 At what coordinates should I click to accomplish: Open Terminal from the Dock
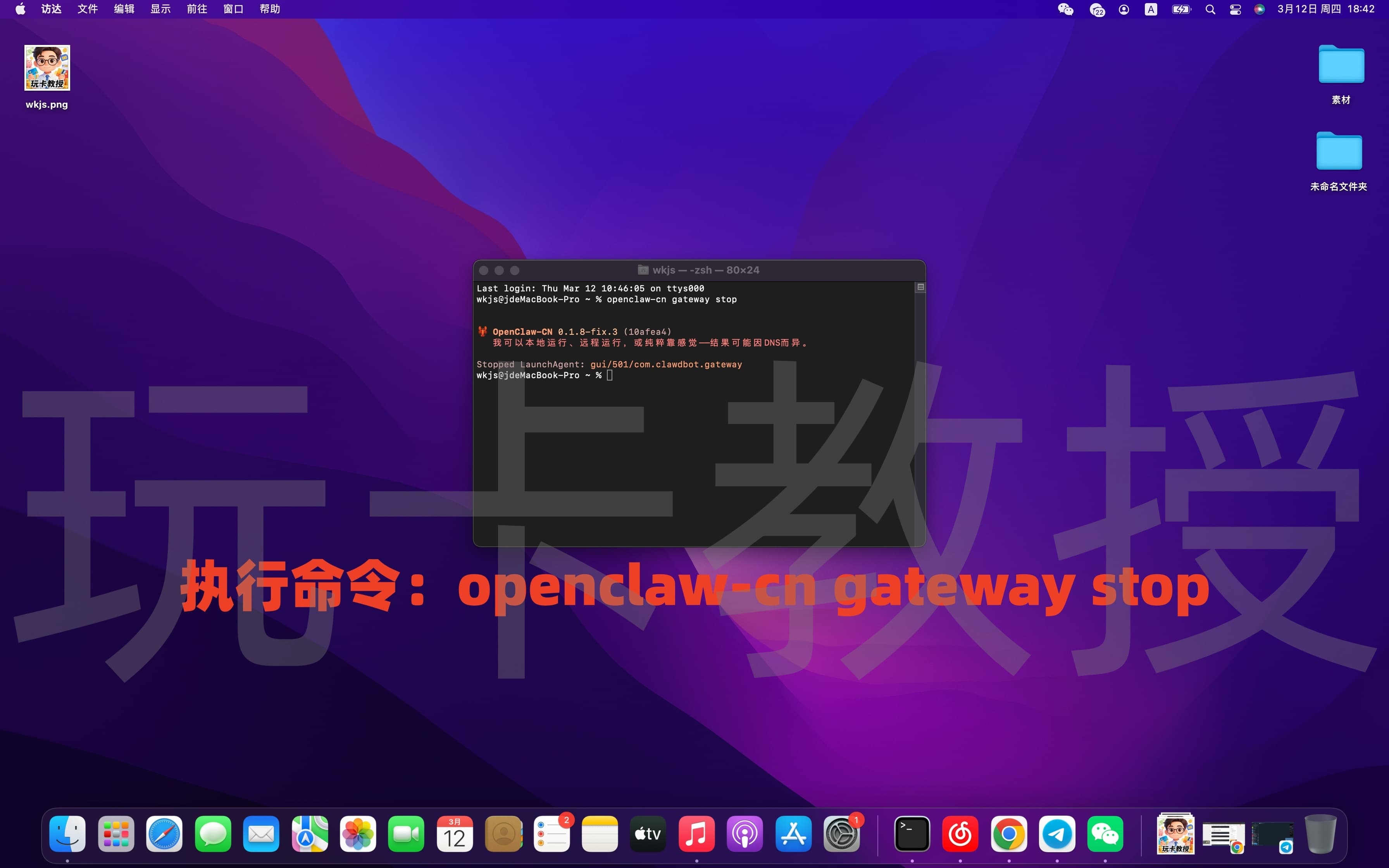913,834
